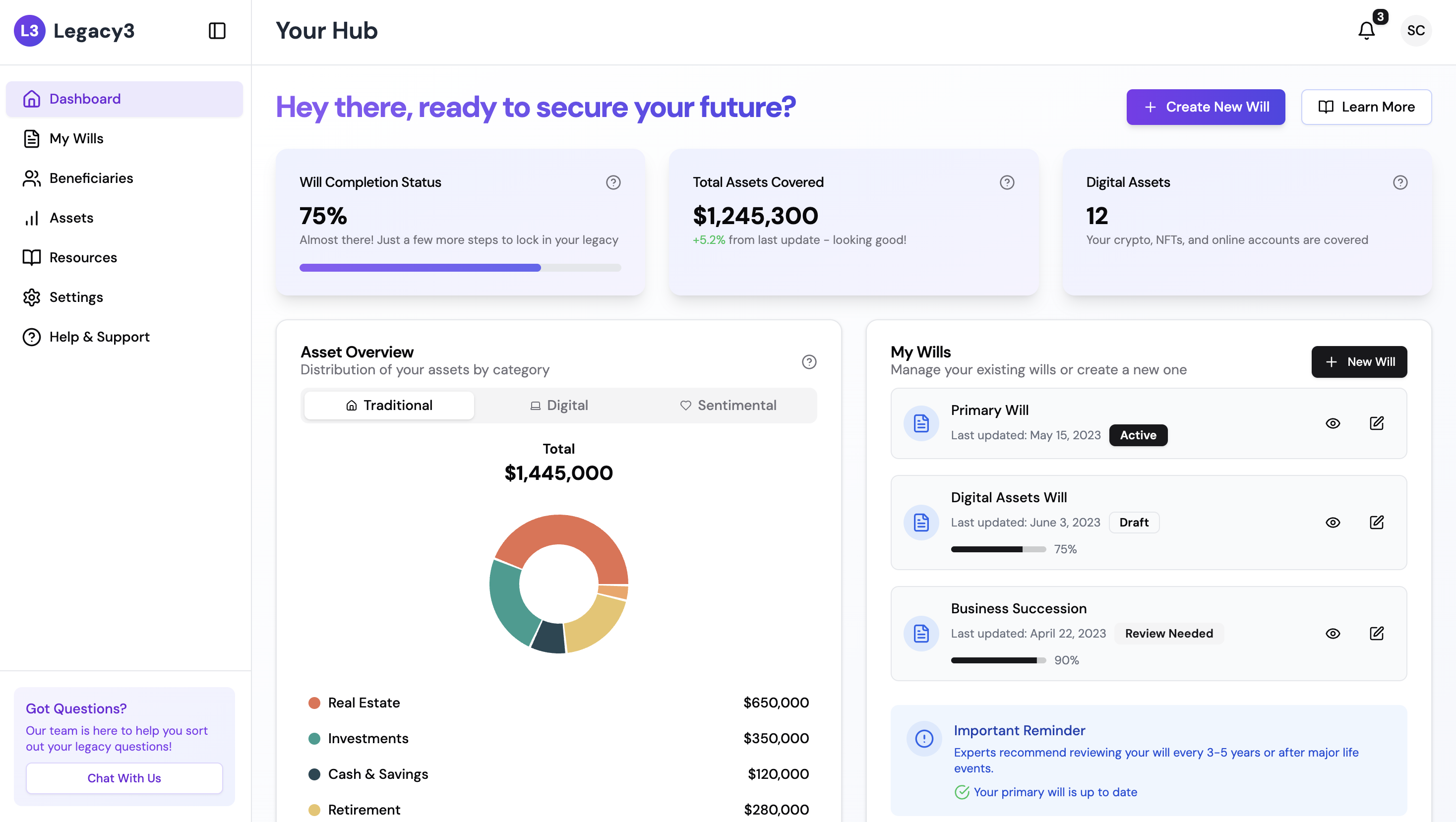
Task: View Business Succession via eye icon
Action: 1333,633
